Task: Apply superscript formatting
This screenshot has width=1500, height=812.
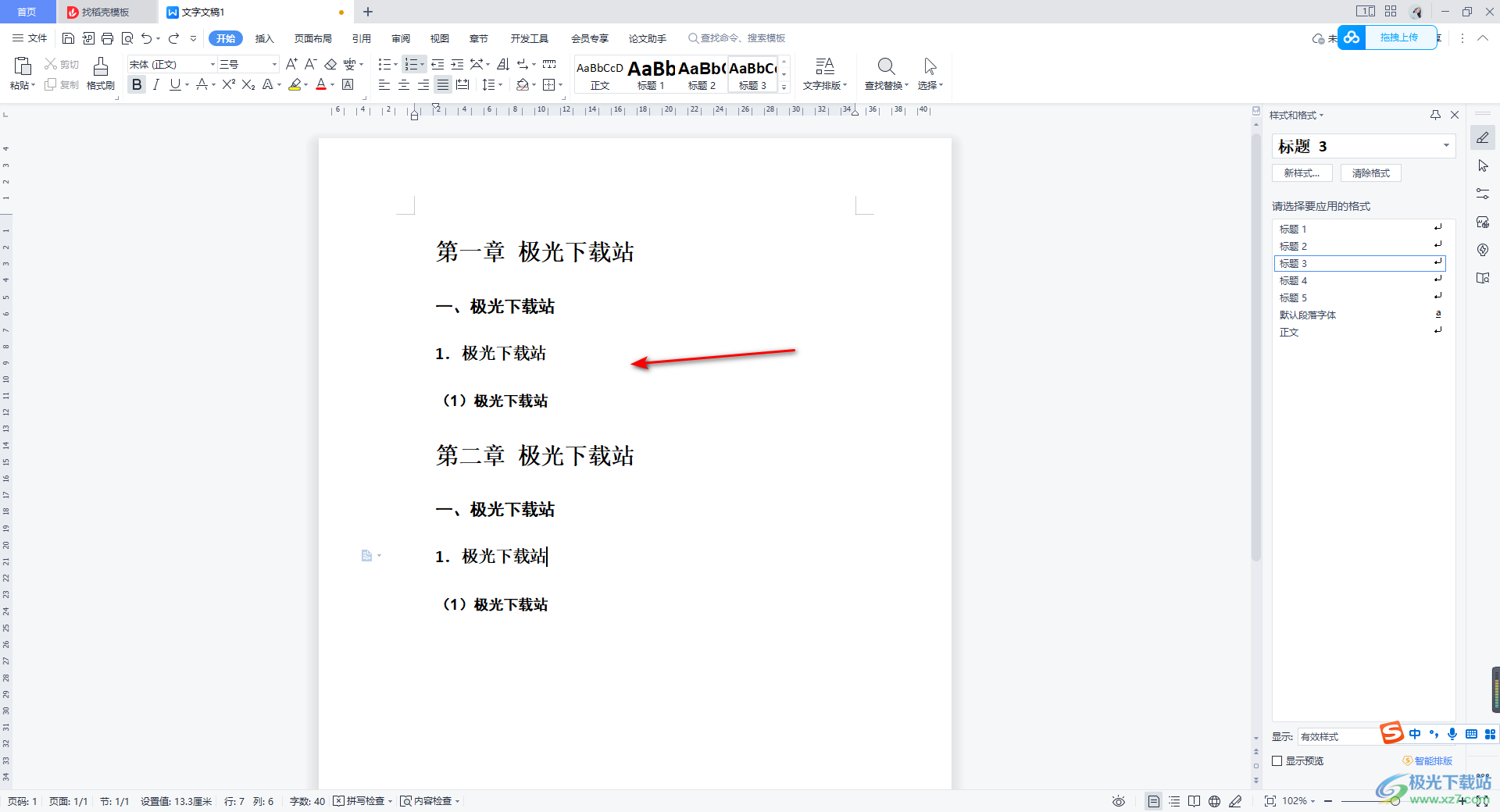Action: [228, 84]
